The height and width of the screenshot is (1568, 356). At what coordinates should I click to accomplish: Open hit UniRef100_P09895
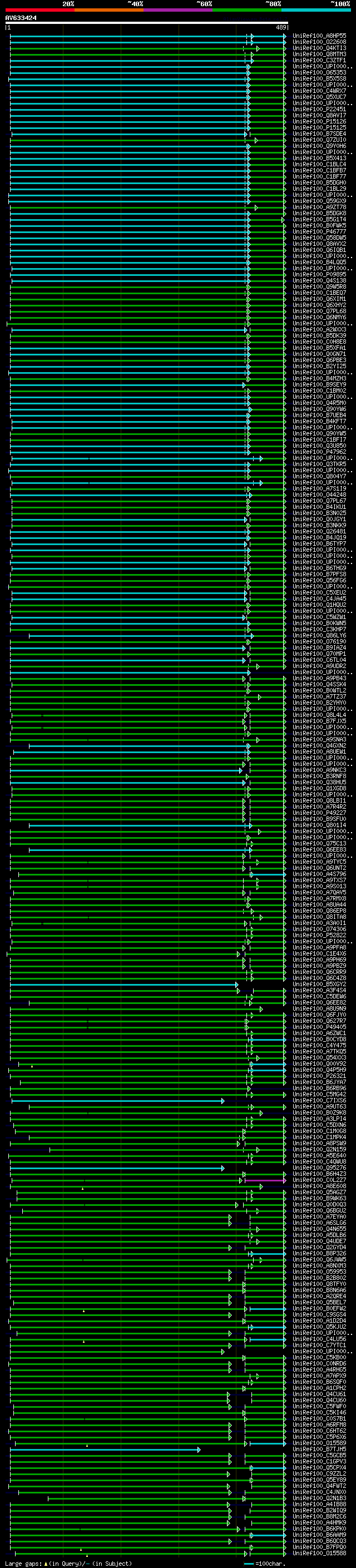click(x=319, y=275)
